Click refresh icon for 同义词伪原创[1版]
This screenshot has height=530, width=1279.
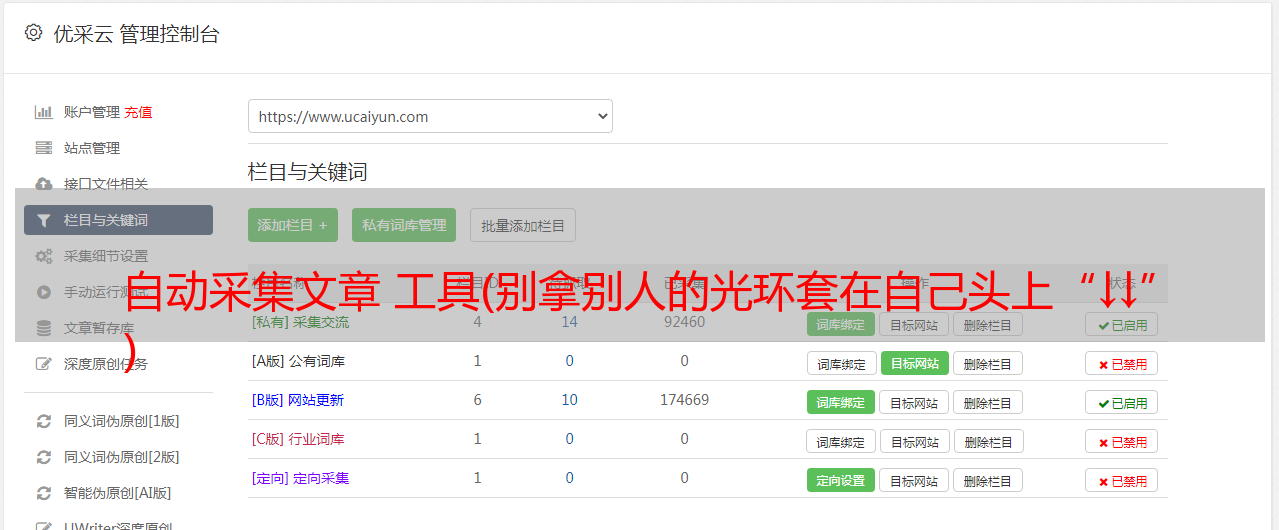44,421
